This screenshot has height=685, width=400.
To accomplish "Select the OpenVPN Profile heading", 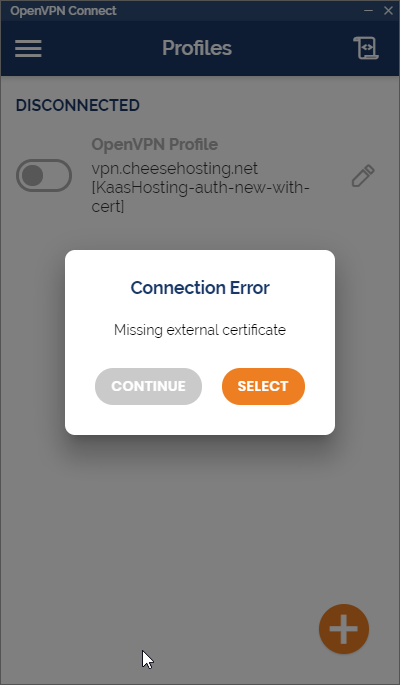I will pos(155,144).
